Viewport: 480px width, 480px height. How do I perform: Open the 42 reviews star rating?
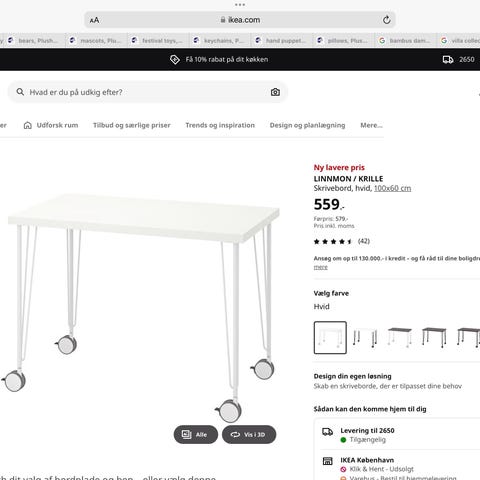pyautogui.click(x=342, y=241)
